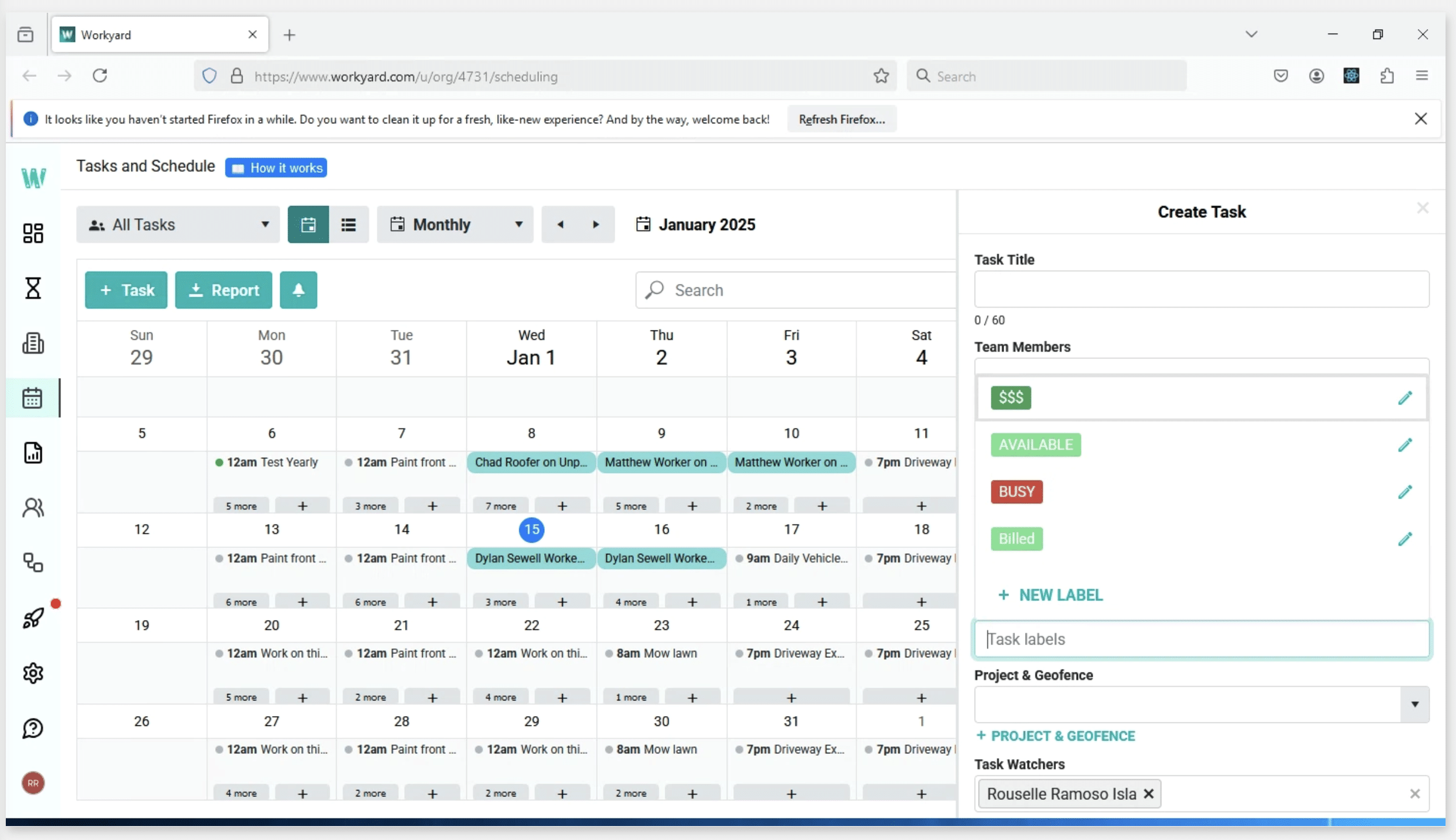
Task: Open the team members people sidebar icon
Action: point(33,508)
